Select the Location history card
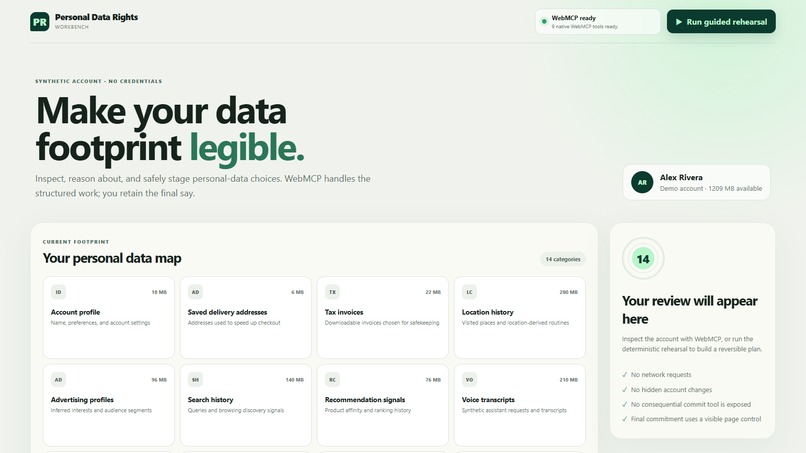This screenshot has width=806, height=453. tap(520, 317)
